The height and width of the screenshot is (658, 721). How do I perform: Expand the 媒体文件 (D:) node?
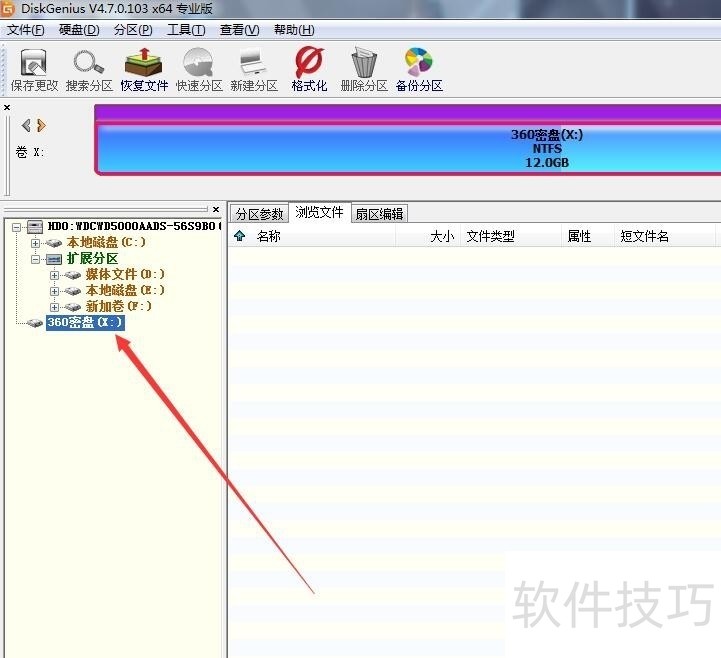[54, 275]
